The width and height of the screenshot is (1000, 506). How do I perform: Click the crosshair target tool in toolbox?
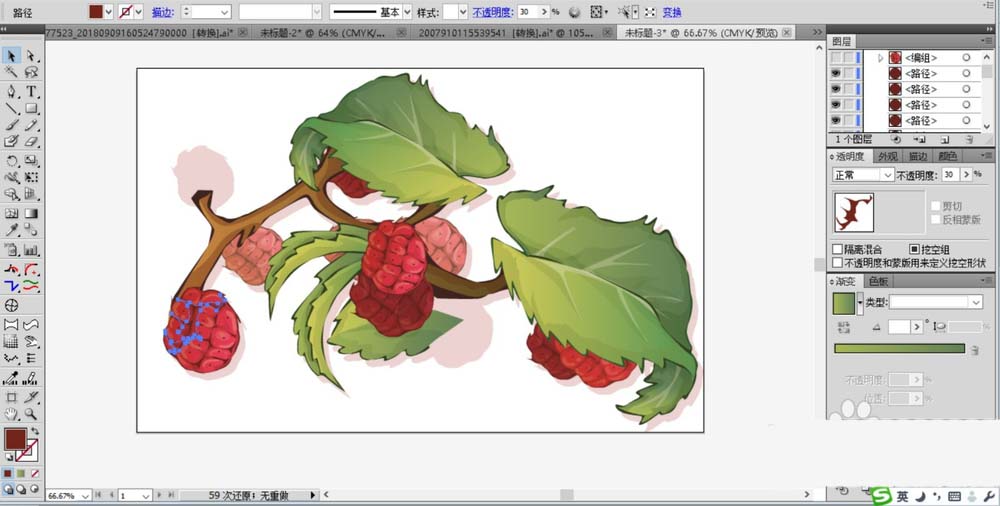(x=11, y=305)
